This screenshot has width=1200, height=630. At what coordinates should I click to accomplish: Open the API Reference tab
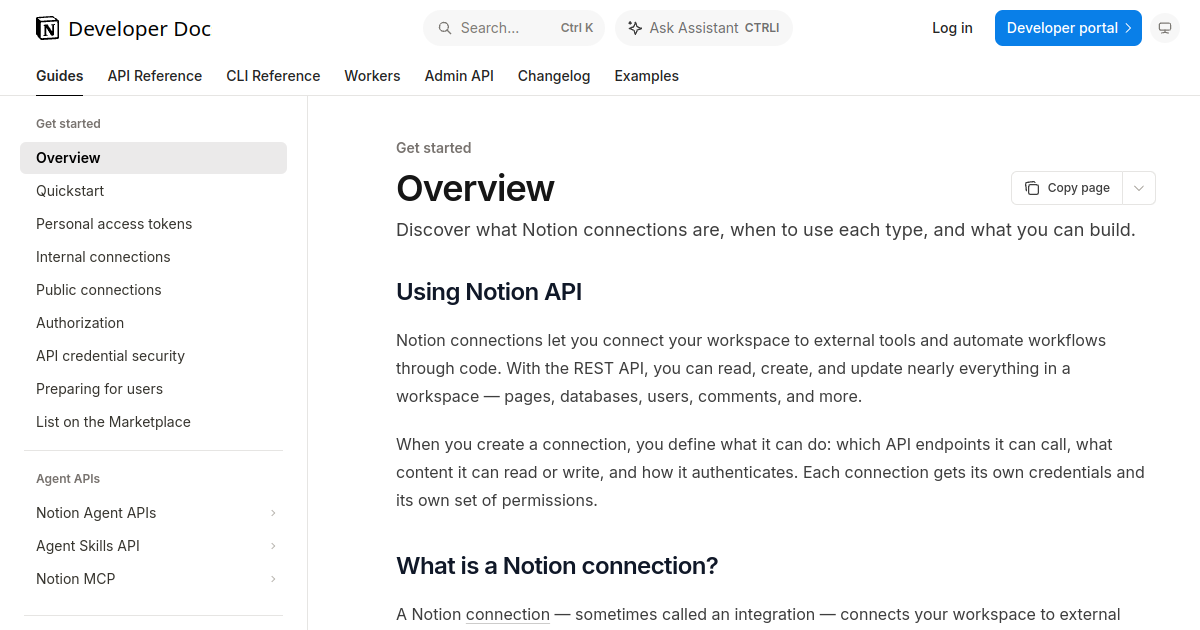155,76
